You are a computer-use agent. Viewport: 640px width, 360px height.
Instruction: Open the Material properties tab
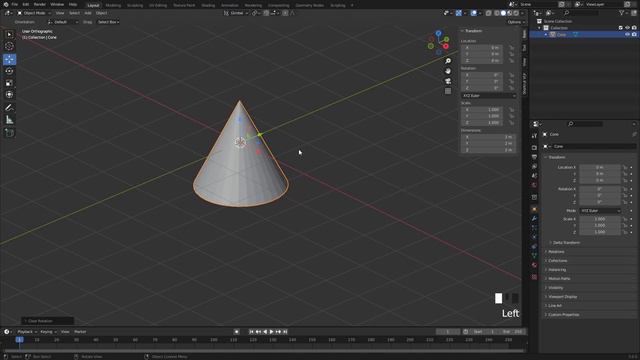(534, 265)
